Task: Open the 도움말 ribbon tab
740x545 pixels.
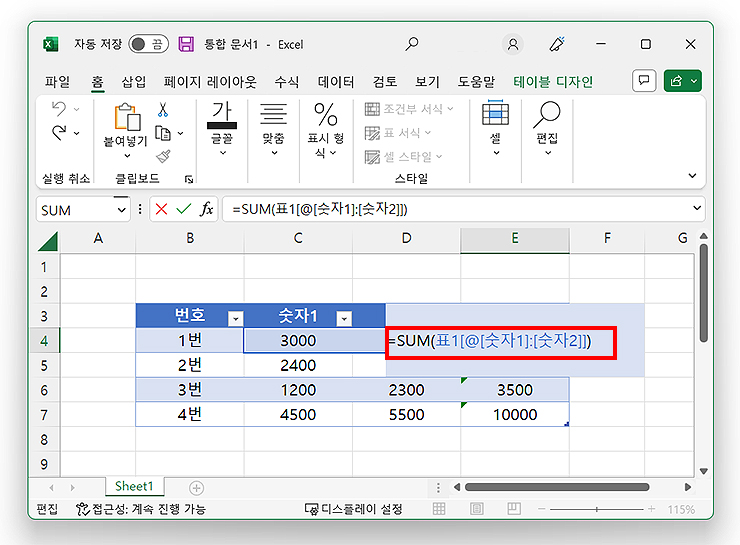Action: [x=476, y=82]
